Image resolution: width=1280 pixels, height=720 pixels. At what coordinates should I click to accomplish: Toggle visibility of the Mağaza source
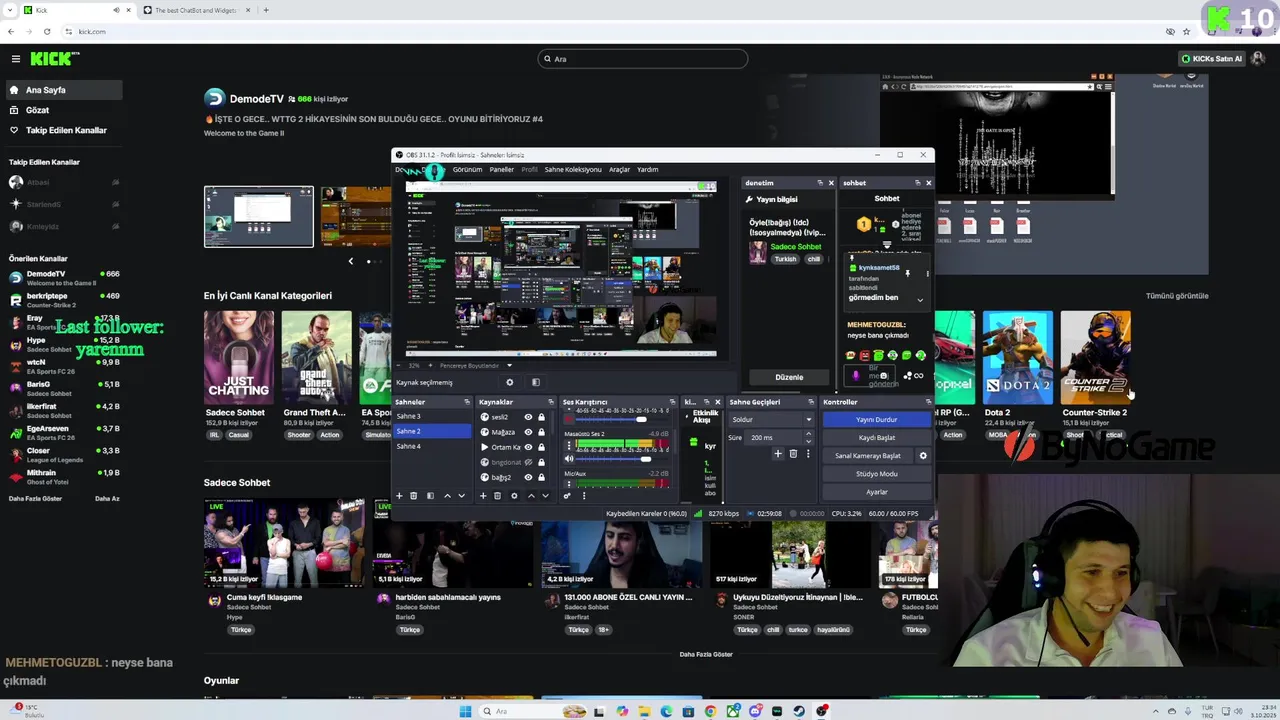528,432
